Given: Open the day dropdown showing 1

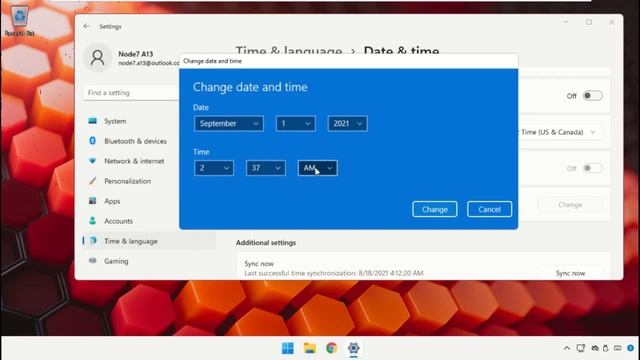Looking at the screenshot, I should click(x=296, y=123).
